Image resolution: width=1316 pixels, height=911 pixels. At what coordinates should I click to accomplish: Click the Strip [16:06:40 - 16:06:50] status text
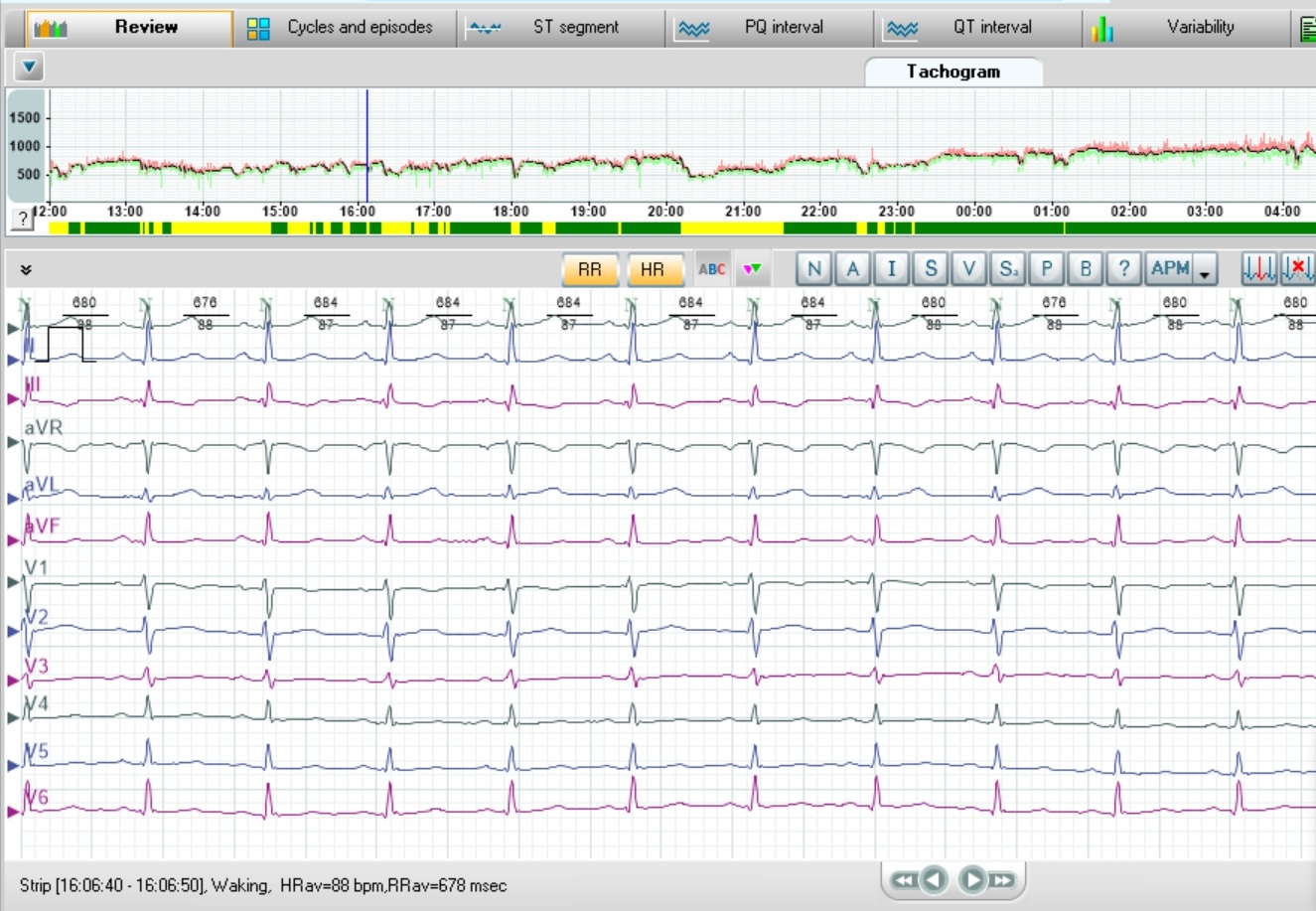[x=111, y=885]
